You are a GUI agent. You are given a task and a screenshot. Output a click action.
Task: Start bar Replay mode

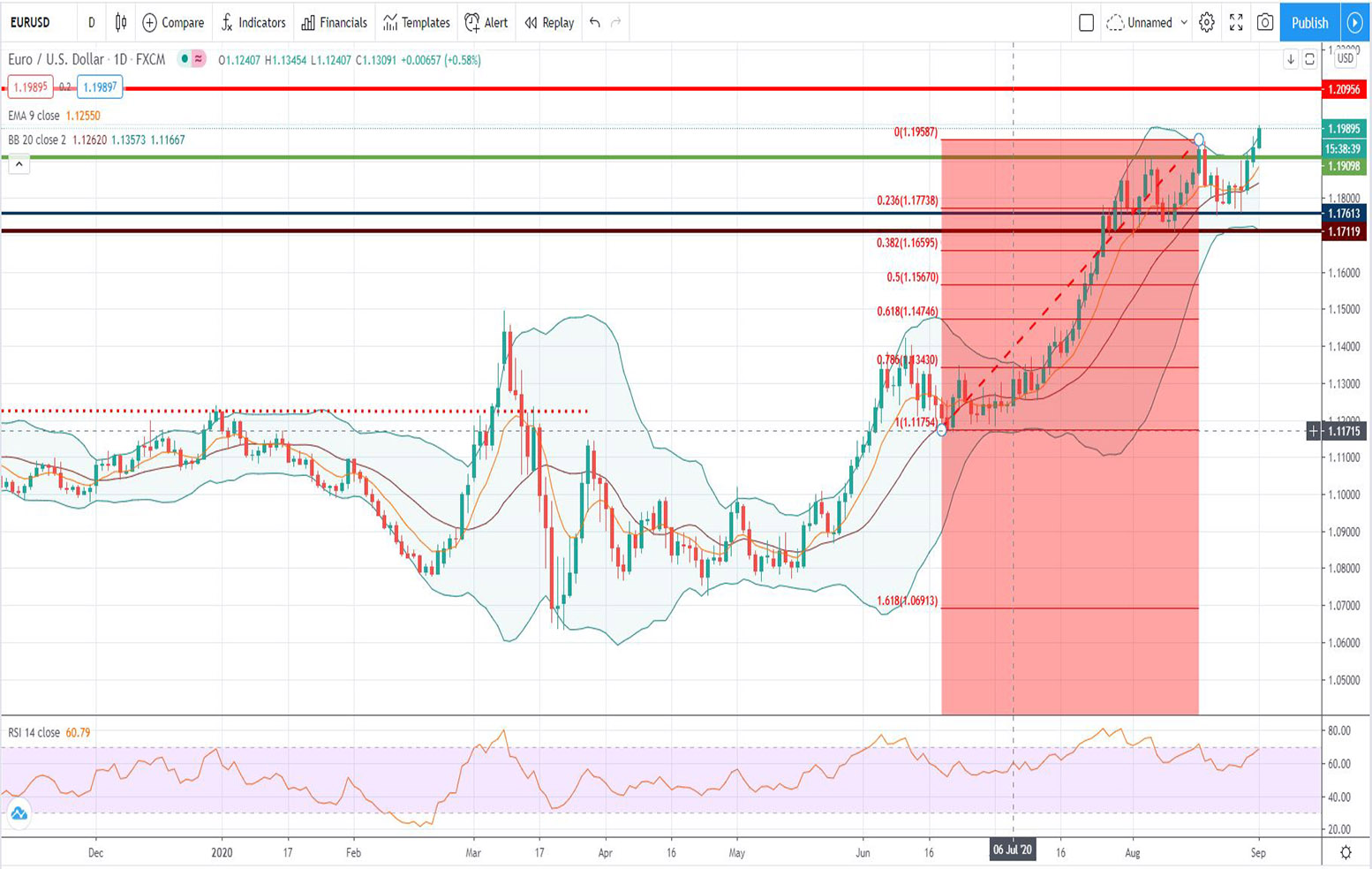[x=549, y=23]
